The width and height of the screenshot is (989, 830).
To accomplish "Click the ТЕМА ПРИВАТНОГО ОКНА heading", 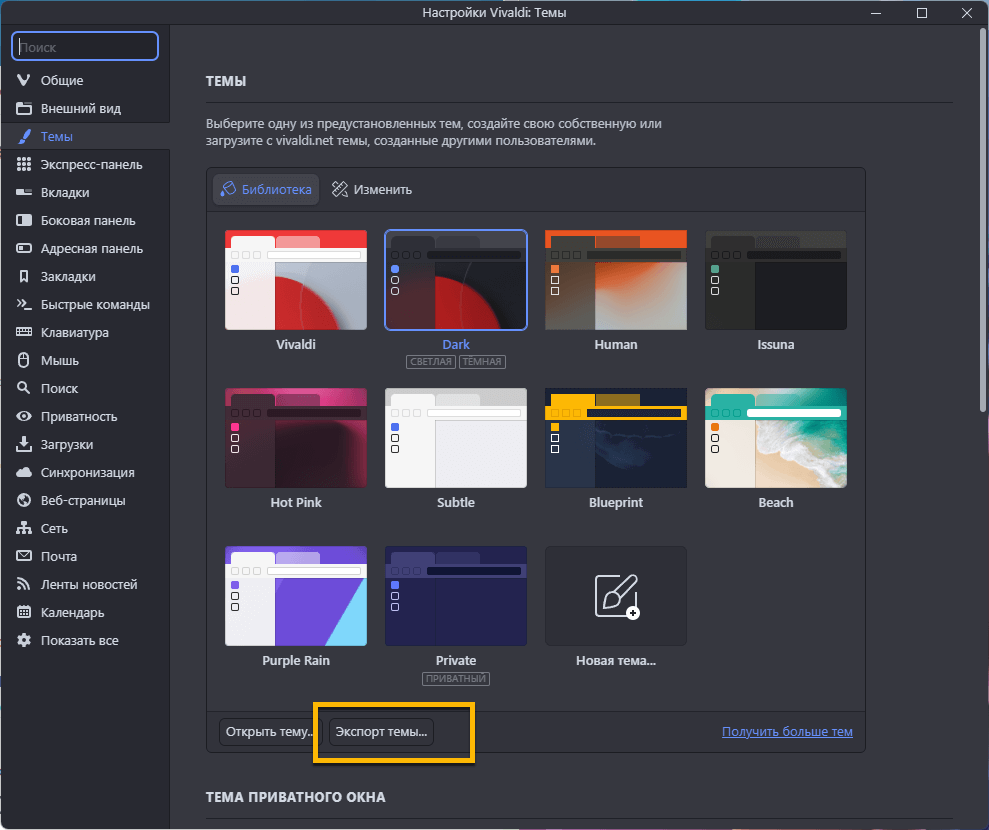I will tap(296, 797).
